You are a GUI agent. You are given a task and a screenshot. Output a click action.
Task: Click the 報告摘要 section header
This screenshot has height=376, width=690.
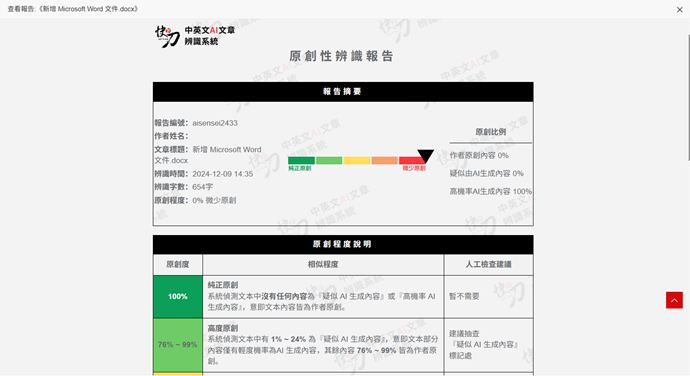pyautogui.click(x=343, y=92)
